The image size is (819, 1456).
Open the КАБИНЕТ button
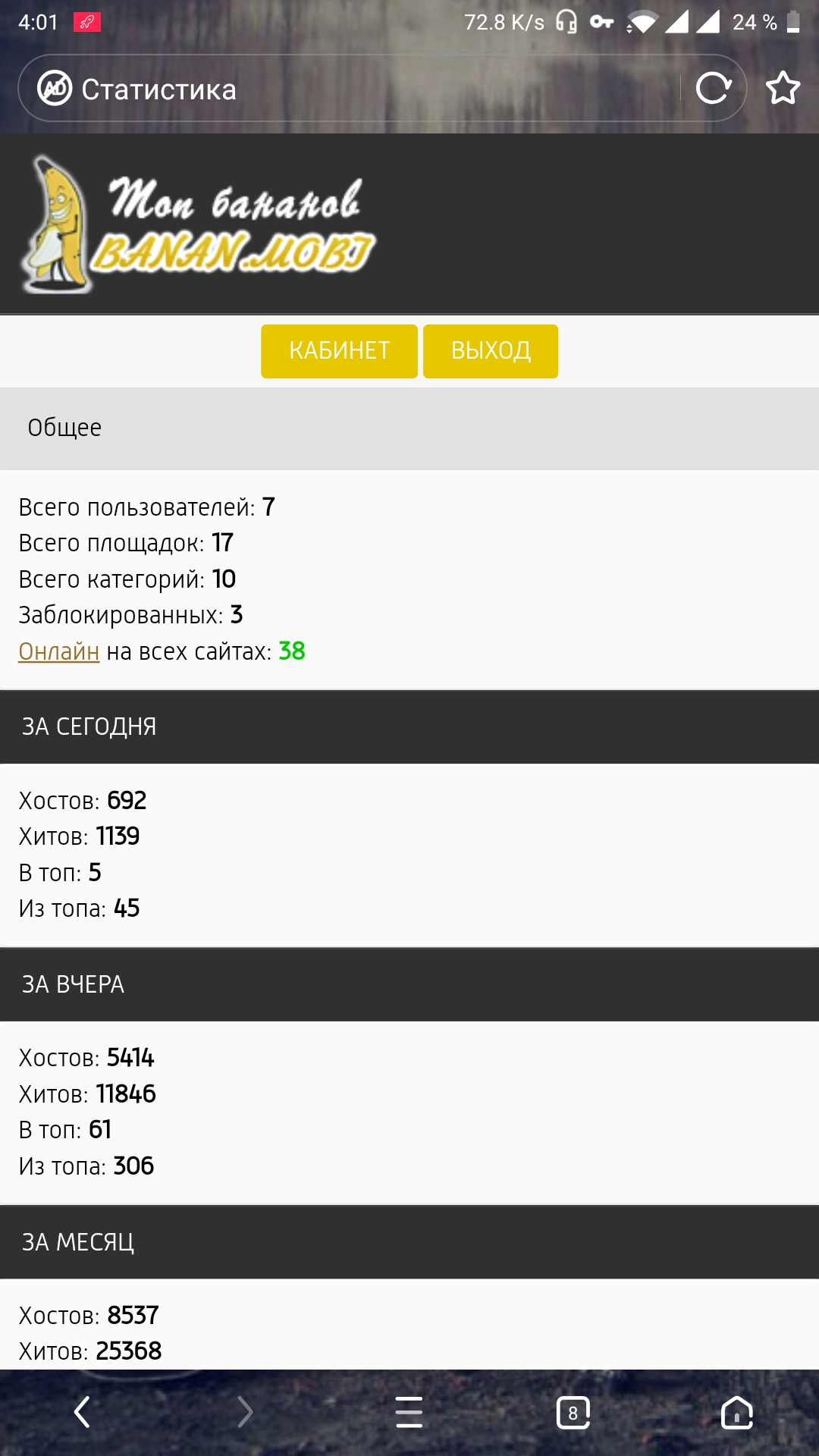(339, 351)
